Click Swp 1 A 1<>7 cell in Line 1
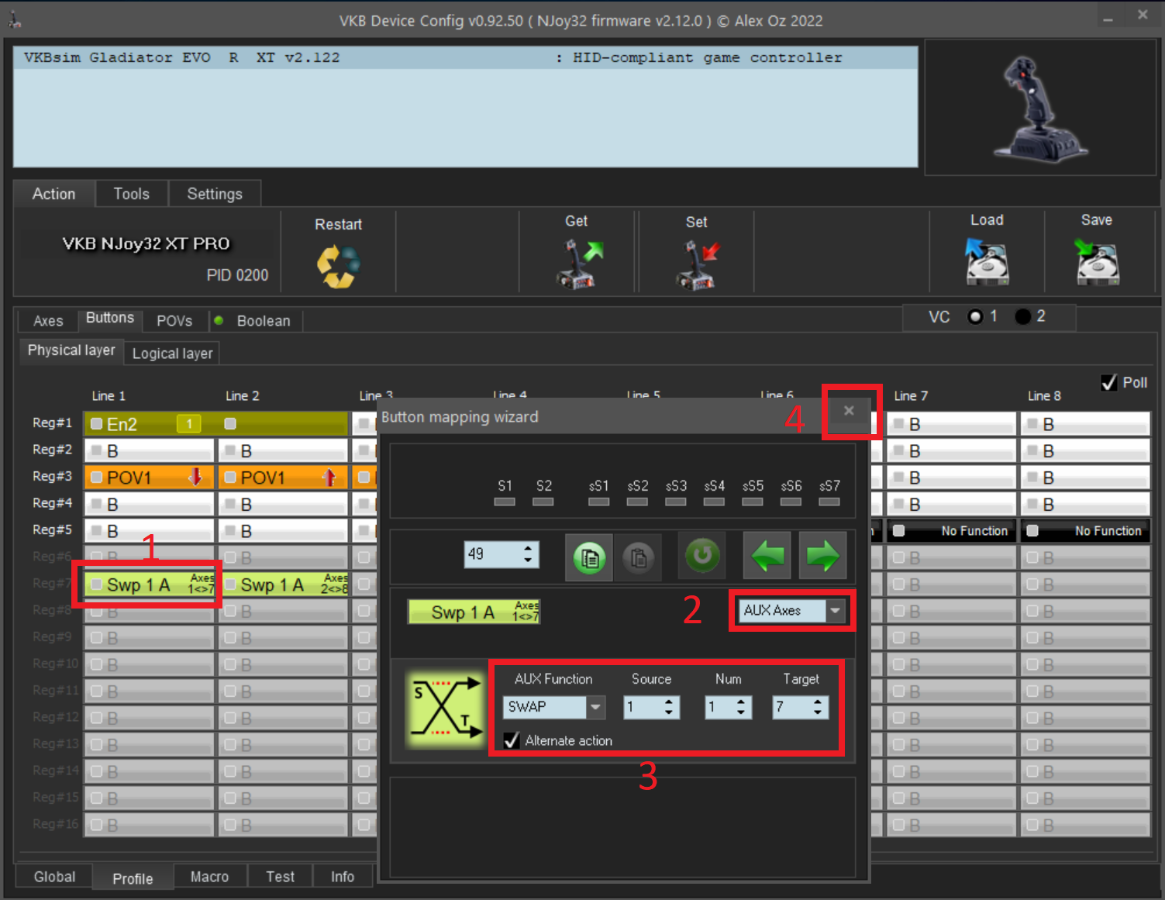Image resolution: width=1165 pixels, height=900 pixels. (149, 584)
